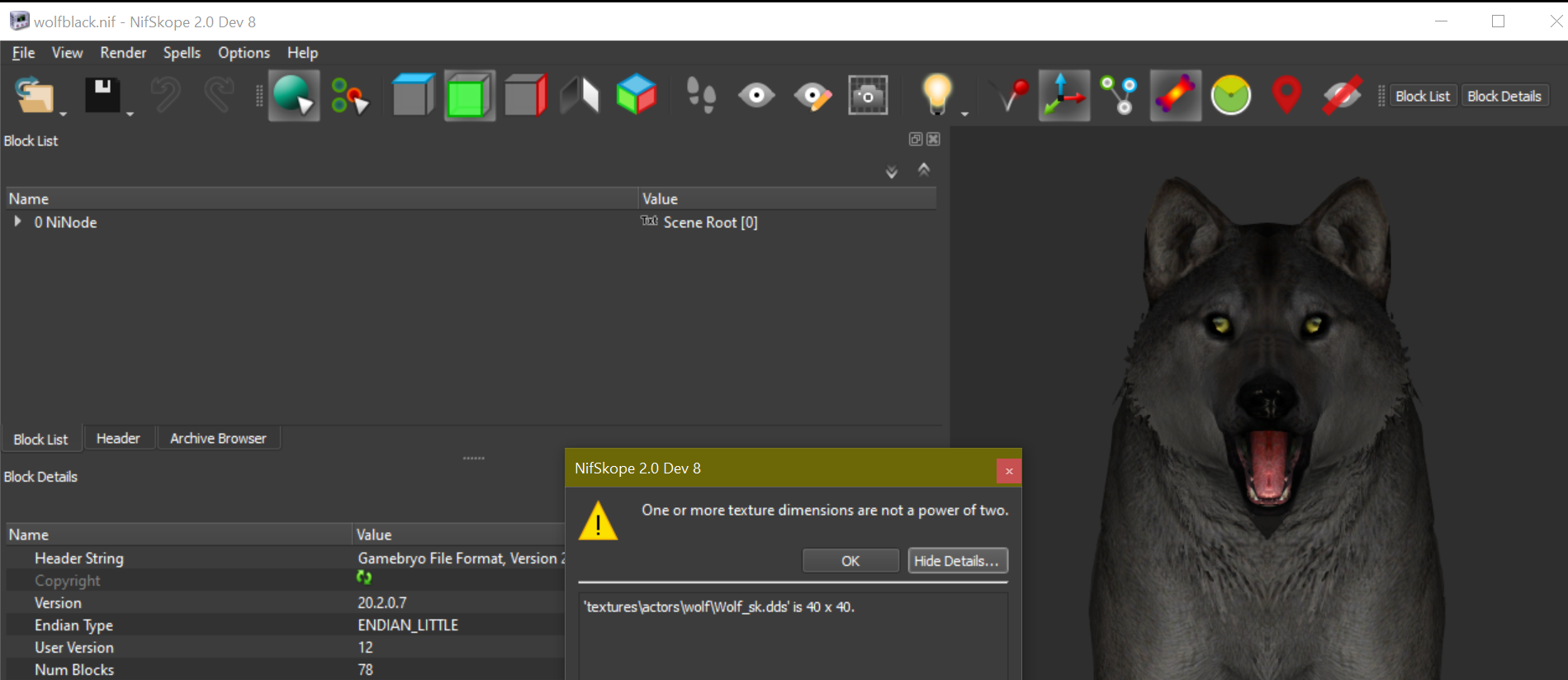Click the red map pin marker icon
Image resolution: width=1568 pixels, height=680 pixels.
[1286, 96]
